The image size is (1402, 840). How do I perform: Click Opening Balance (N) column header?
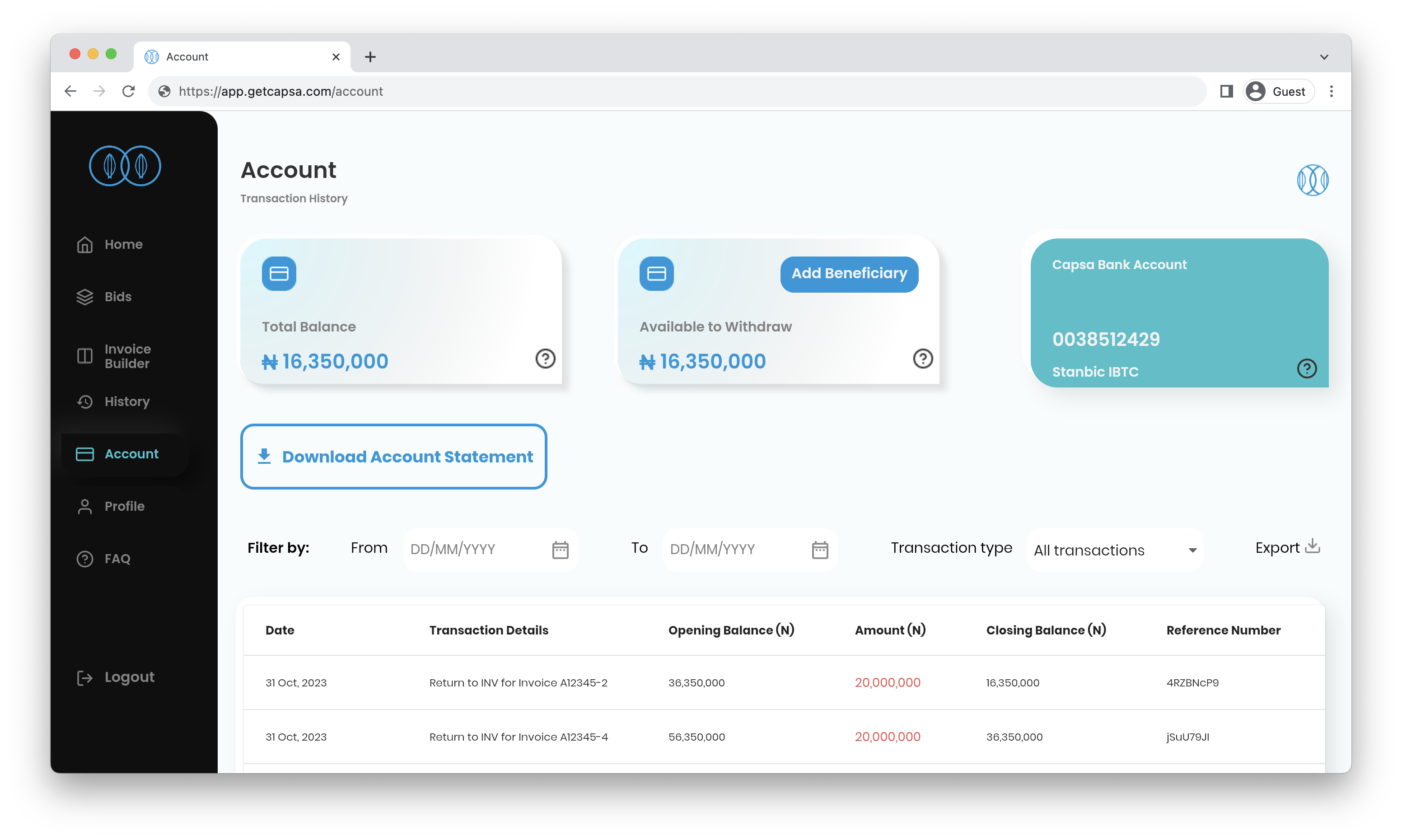[x=731, y=630]
